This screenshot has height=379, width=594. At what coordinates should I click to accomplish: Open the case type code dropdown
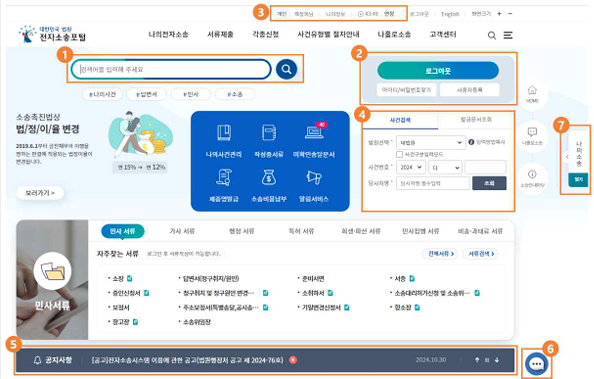[x=445, y=167]
